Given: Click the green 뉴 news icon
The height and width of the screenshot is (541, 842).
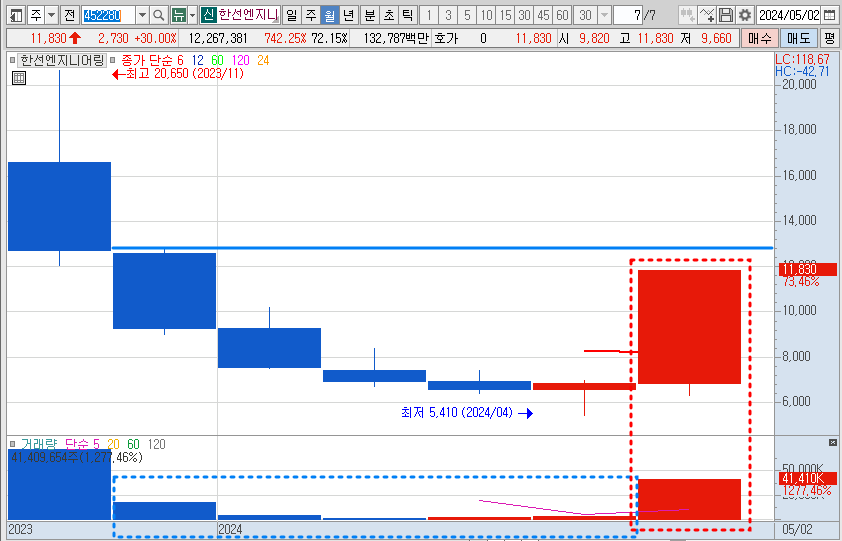Looking at the screenshot, I should pyautogui.click(x=179, y=15).
